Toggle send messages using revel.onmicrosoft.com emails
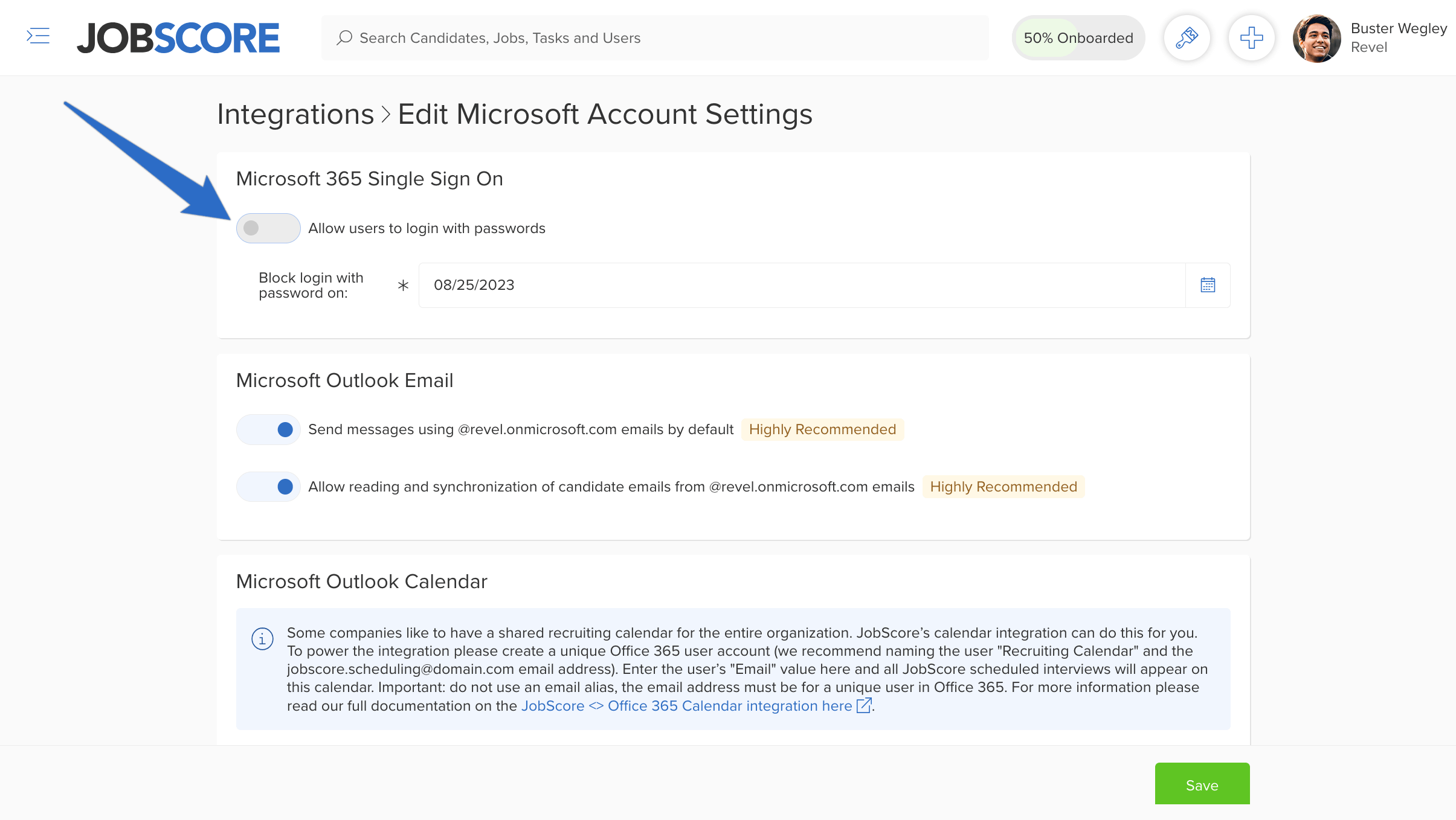 pos(268,429)
